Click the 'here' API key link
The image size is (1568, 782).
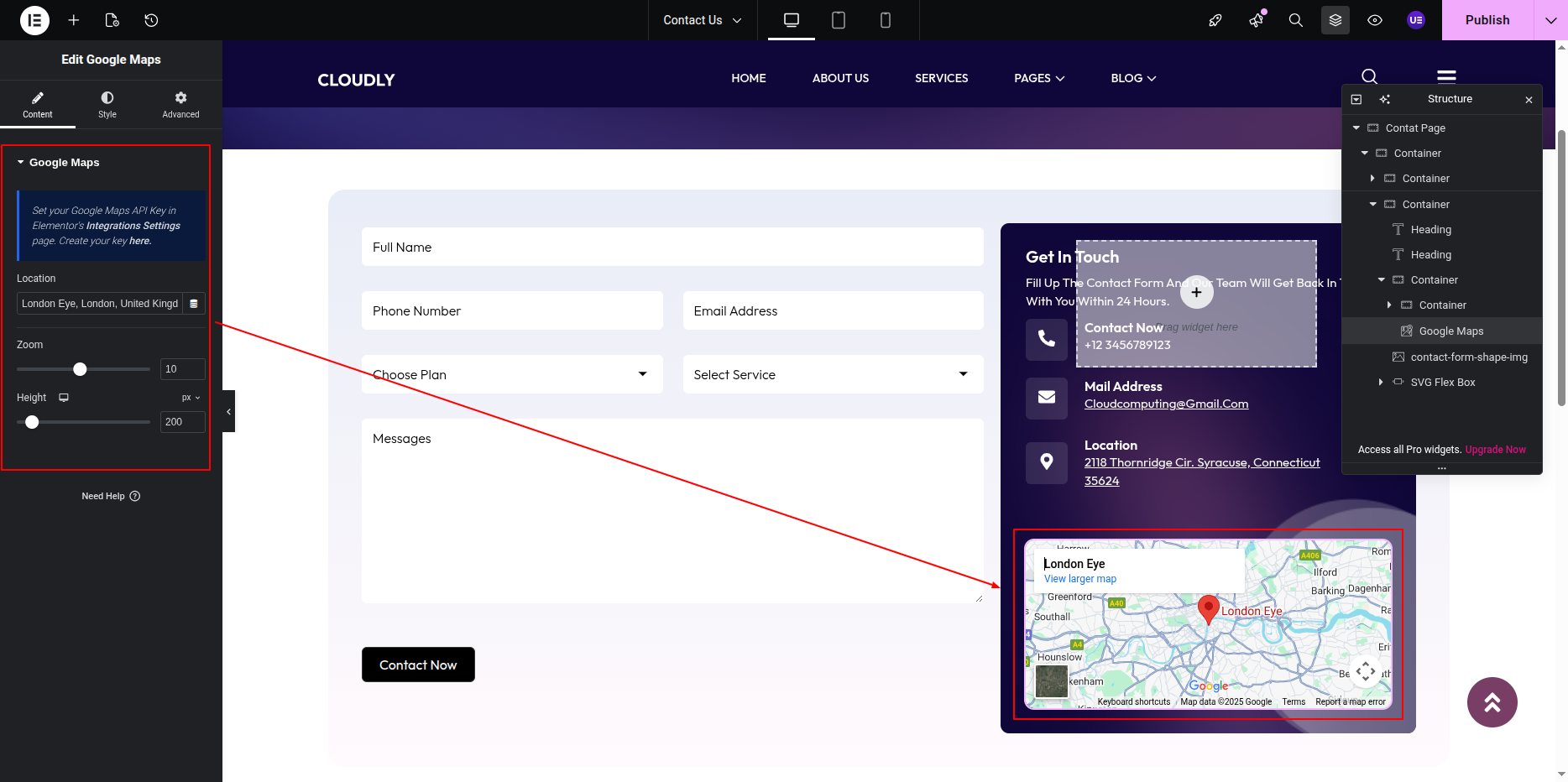point(139,241)
